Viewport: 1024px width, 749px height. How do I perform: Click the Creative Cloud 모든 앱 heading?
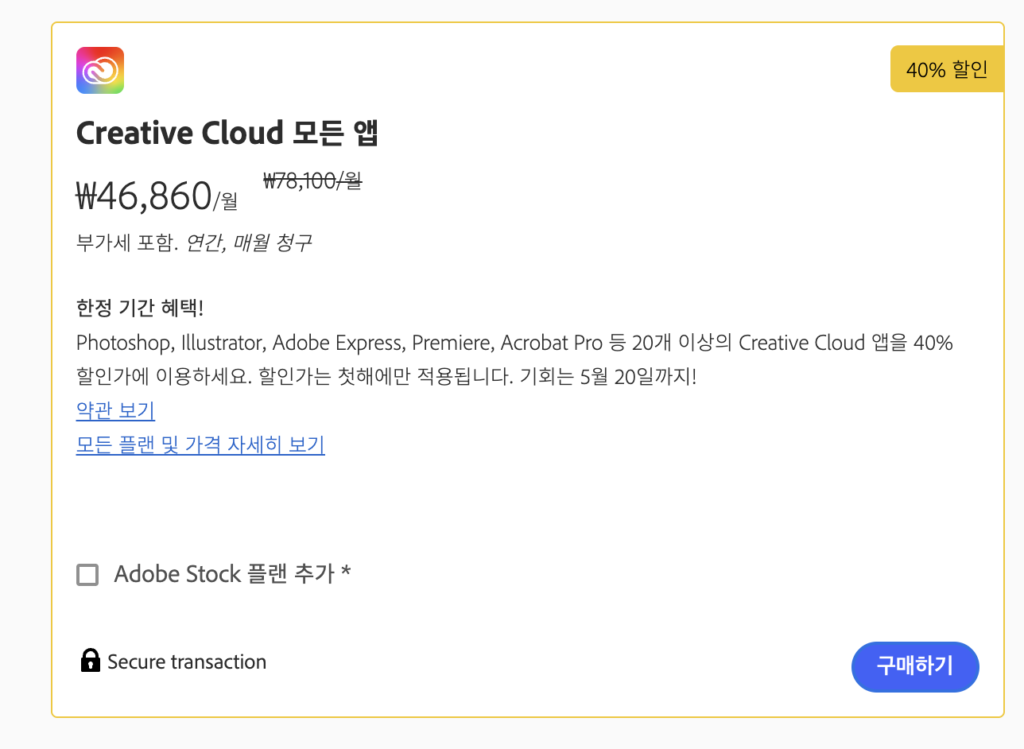point(227,133)
